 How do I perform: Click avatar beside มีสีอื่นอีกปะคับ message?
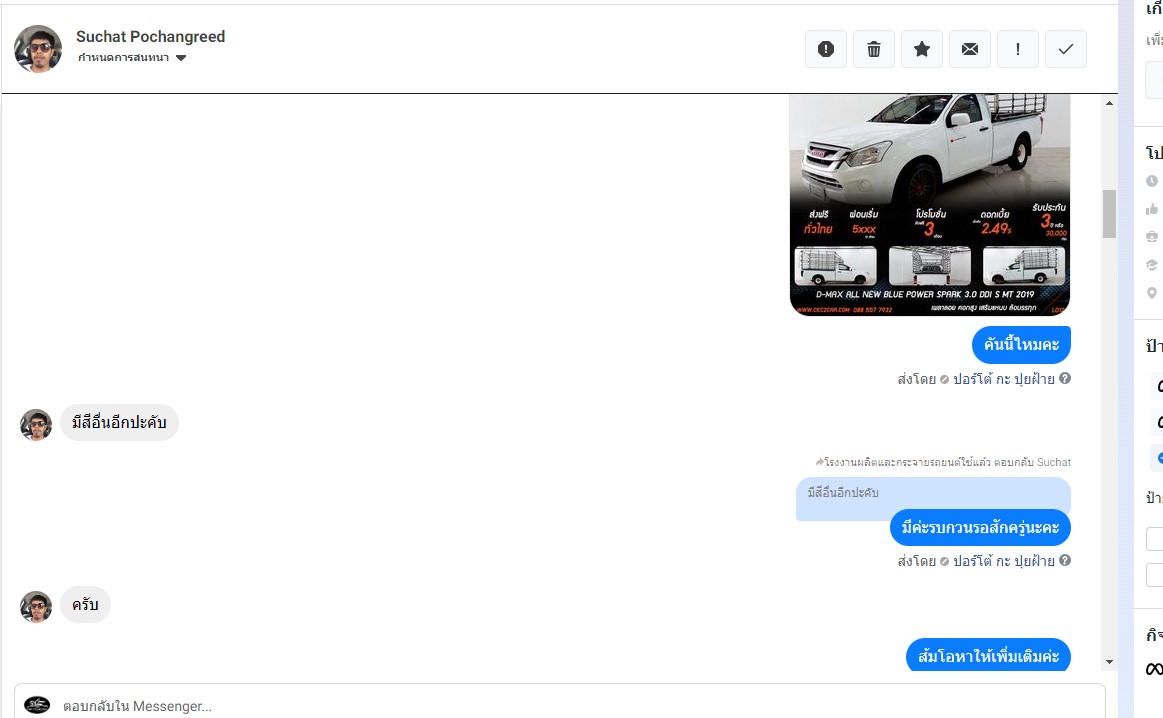tap(36, 424)
